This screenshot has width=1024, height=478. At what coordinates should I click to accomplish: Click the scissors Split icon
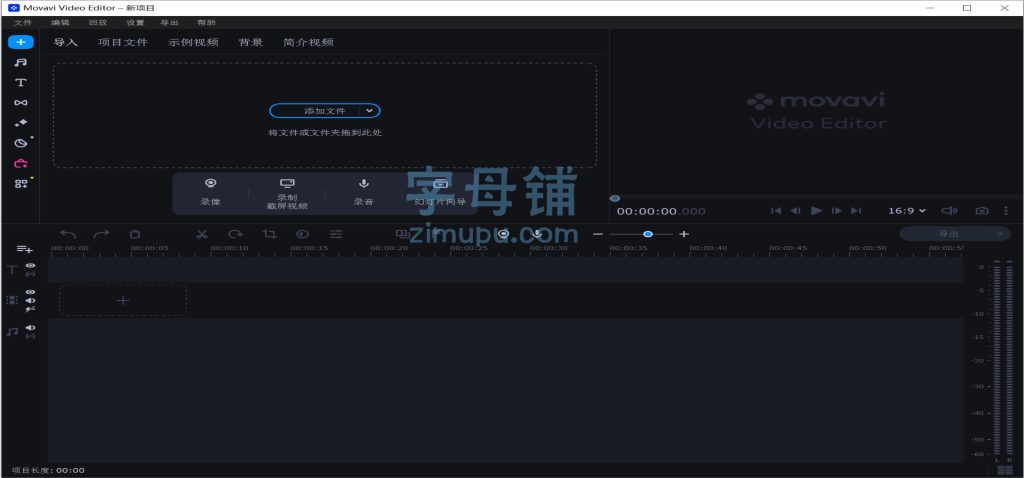[202, 234]
